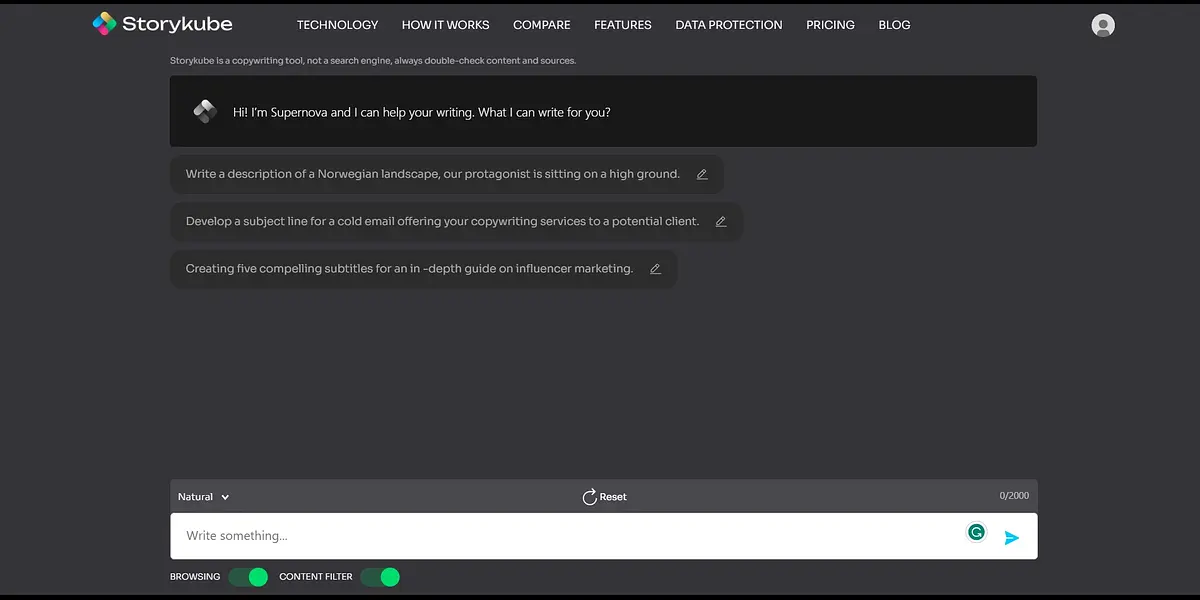Open the Technology menu item
The image size is (1200, 600).
(337, 25)
